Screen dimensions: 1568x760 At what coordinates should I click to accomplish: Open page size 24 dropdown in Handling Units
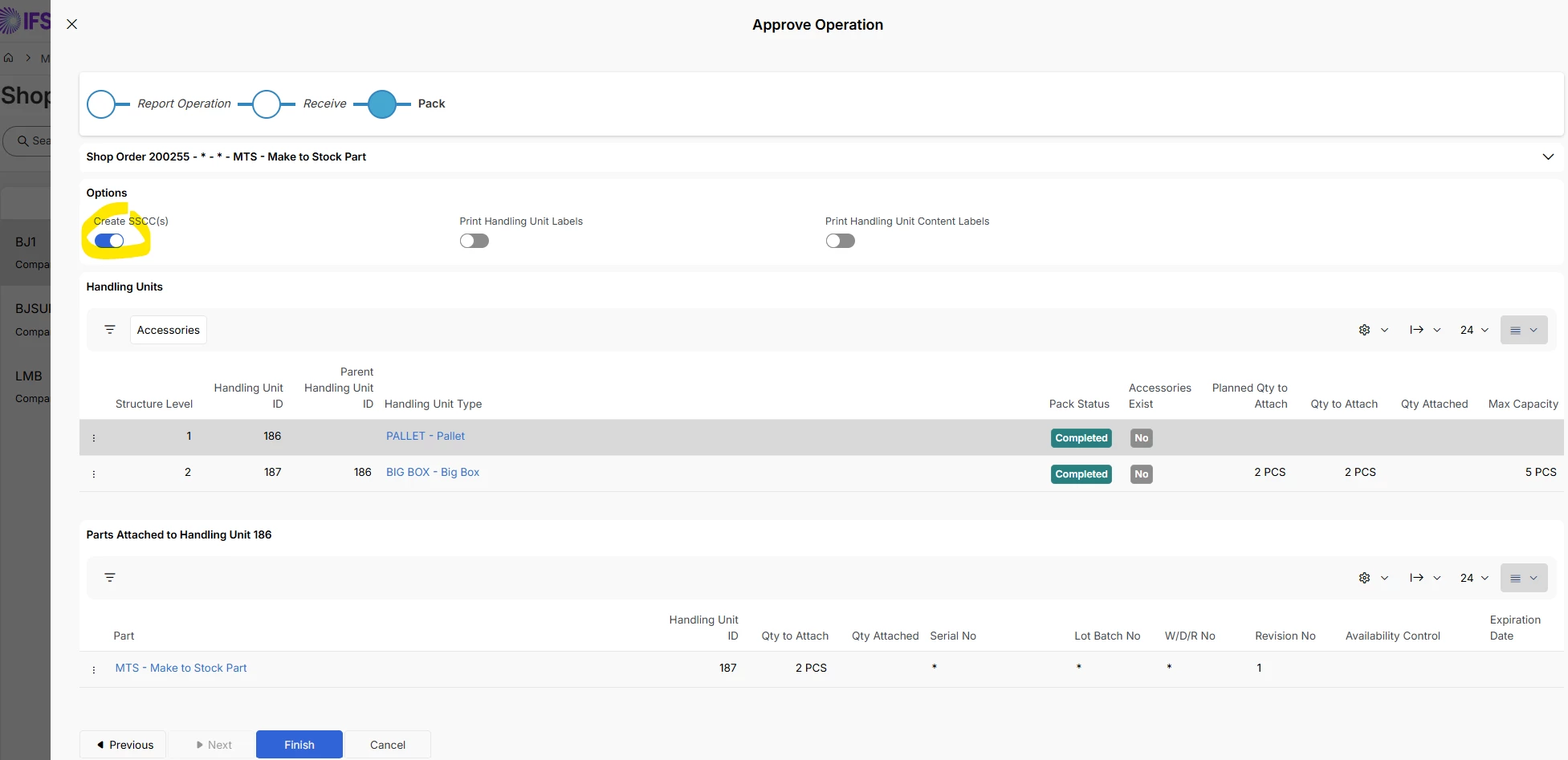coord(1474,330)
